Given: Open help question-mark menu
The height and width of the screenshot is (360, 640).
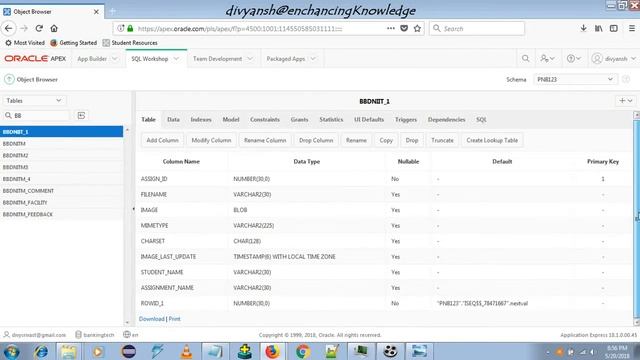Looking at the screenshot, I should (x=573, y=59).
